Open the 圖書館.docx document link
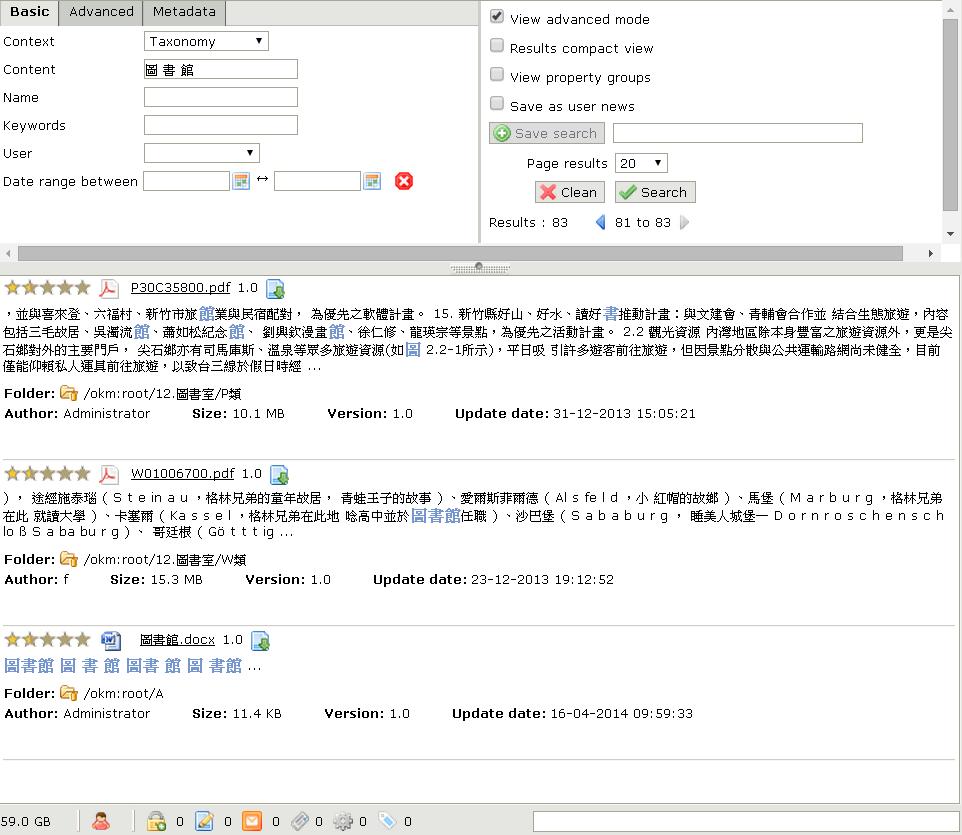This screenshot has height=835, width=962. [177, 639]
